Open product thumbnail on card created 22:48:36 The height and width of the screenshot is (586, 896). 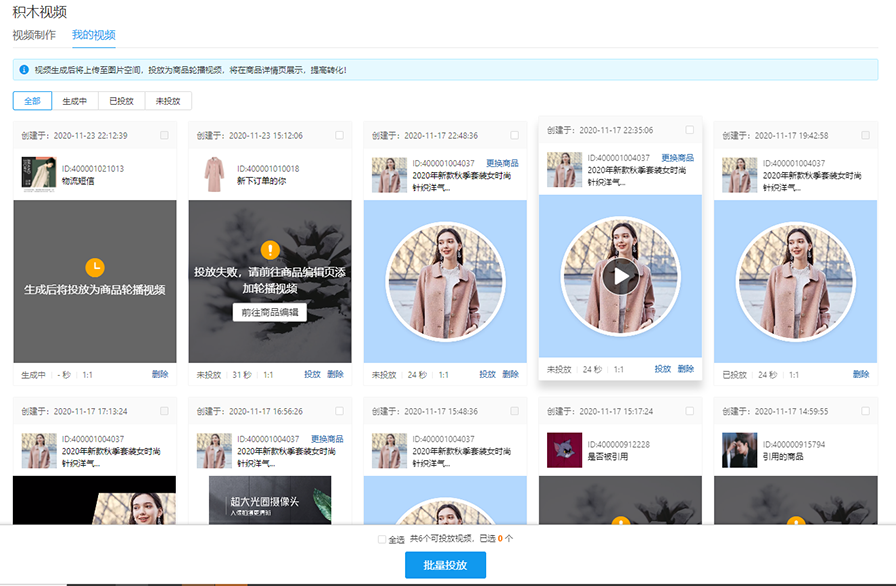click(389, 175)
